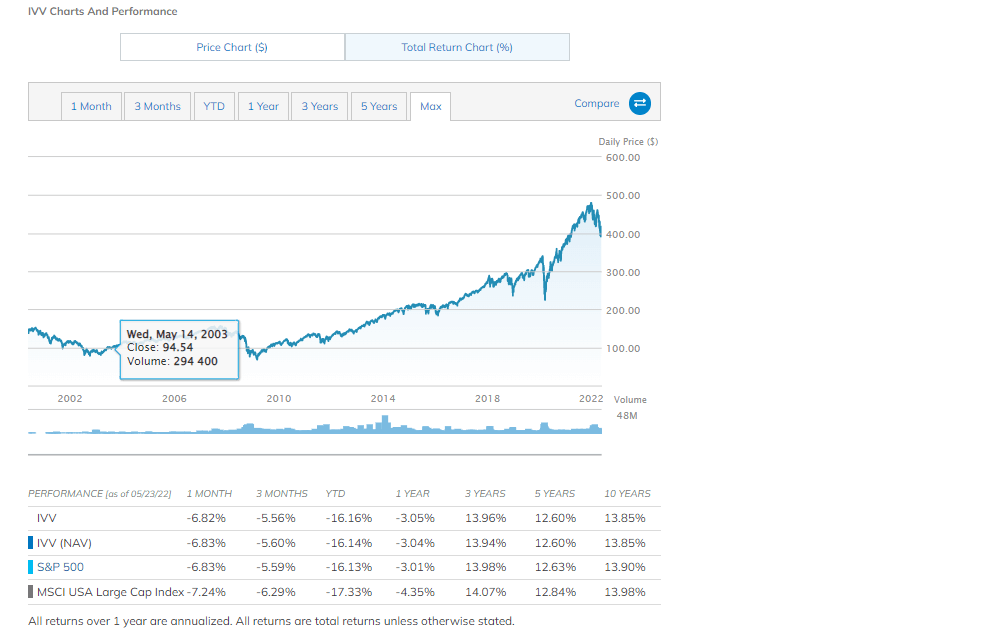Click the Daily Price ($) axis title
The width and height of the screenshot is (1002, 633).
coord(628,142)
